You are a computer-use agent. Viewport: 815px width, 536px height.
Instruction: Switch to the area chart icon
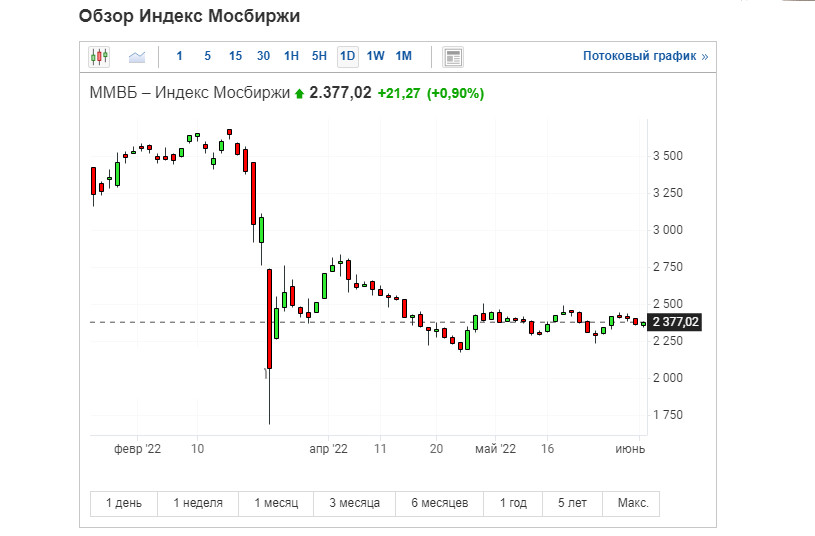137,57
